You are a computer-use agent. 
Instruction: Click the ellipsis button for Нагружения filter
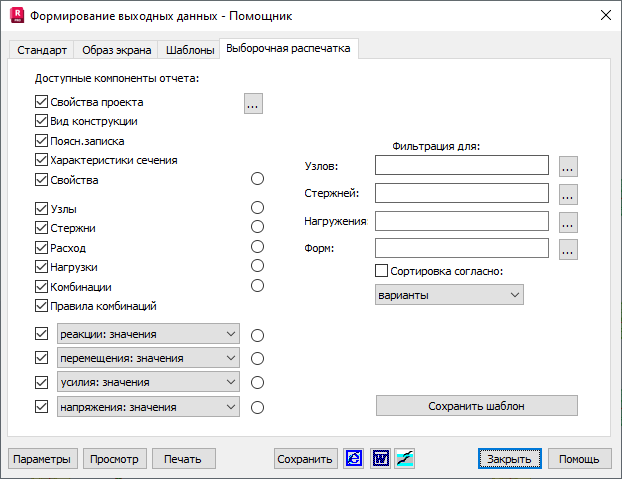click(569, 221)
